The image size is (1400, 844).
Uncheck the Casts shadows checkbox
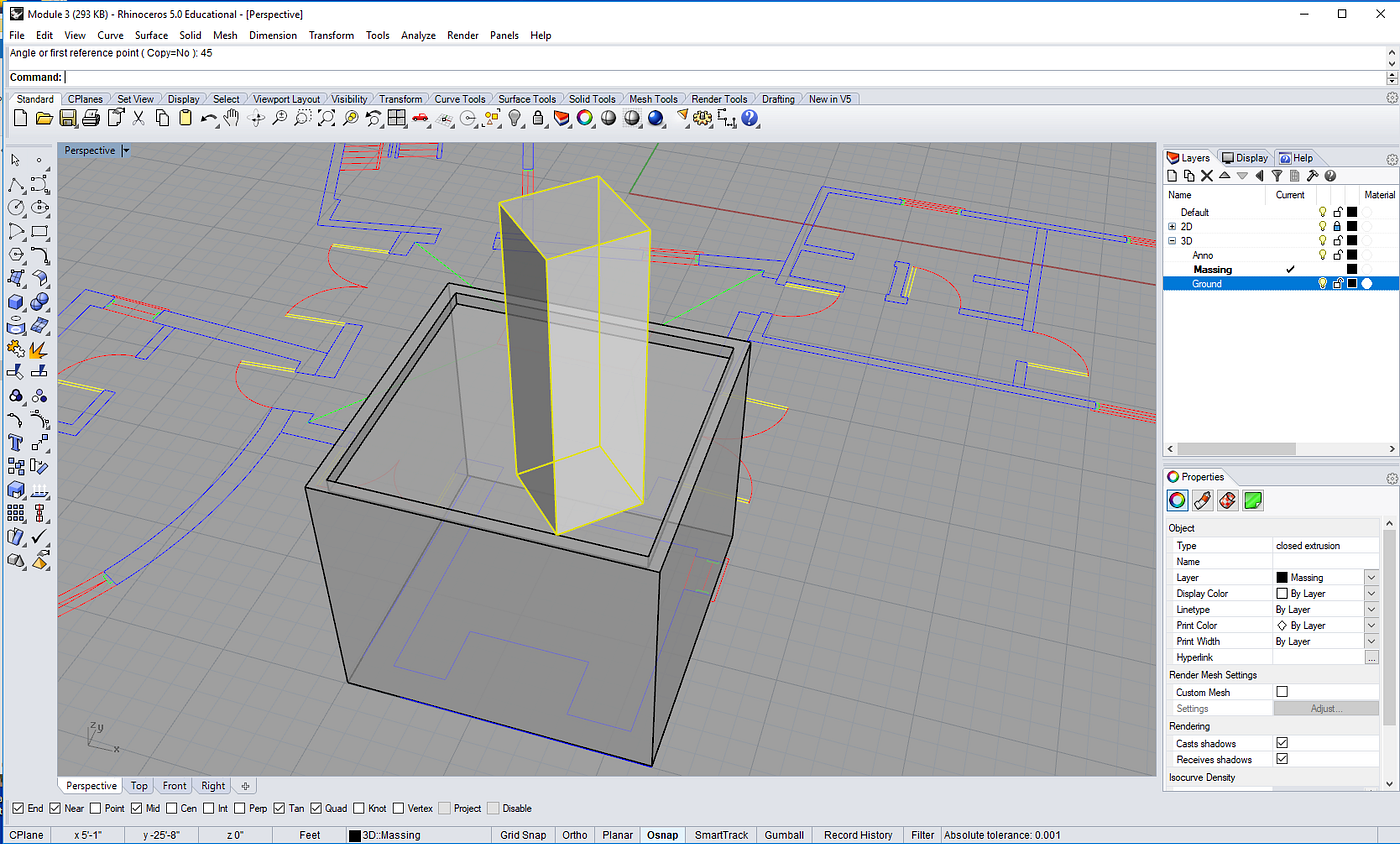click(1282, 744)
